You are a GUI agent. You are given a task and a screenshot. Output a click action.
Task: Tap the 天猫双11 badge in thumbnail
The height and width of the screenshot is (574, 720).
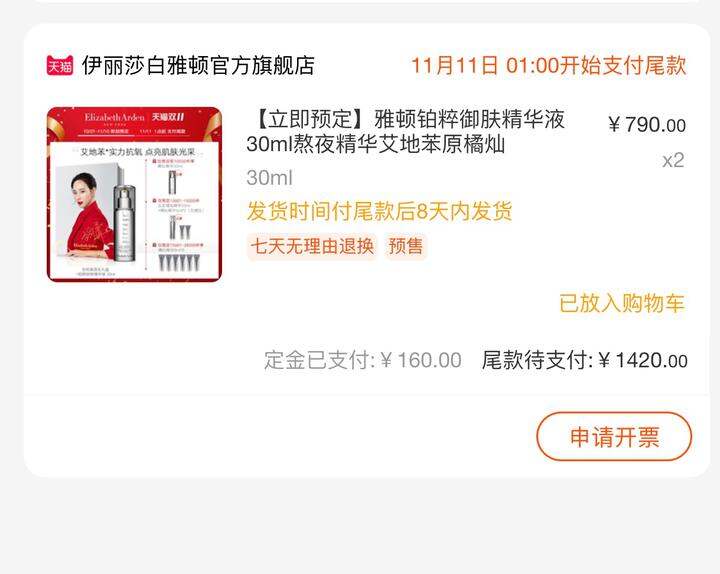[x=168, y=117]
